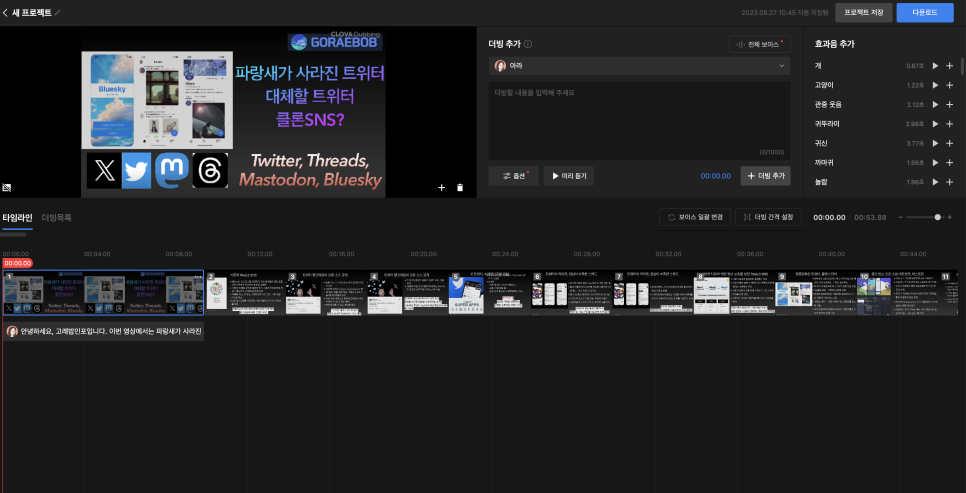Add the 놀람 sound effect

(949, 182)
